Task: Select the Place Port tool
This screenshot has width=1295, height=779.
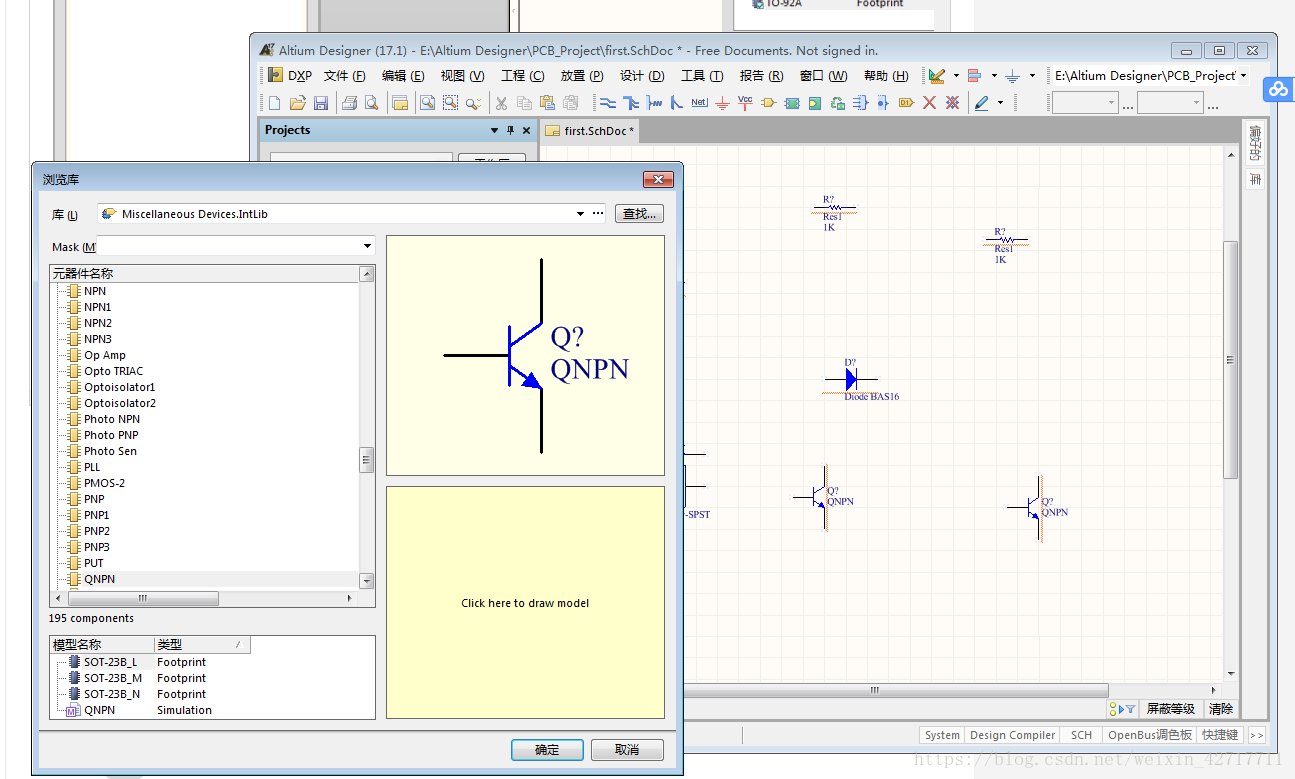Action: pos(906,103)
